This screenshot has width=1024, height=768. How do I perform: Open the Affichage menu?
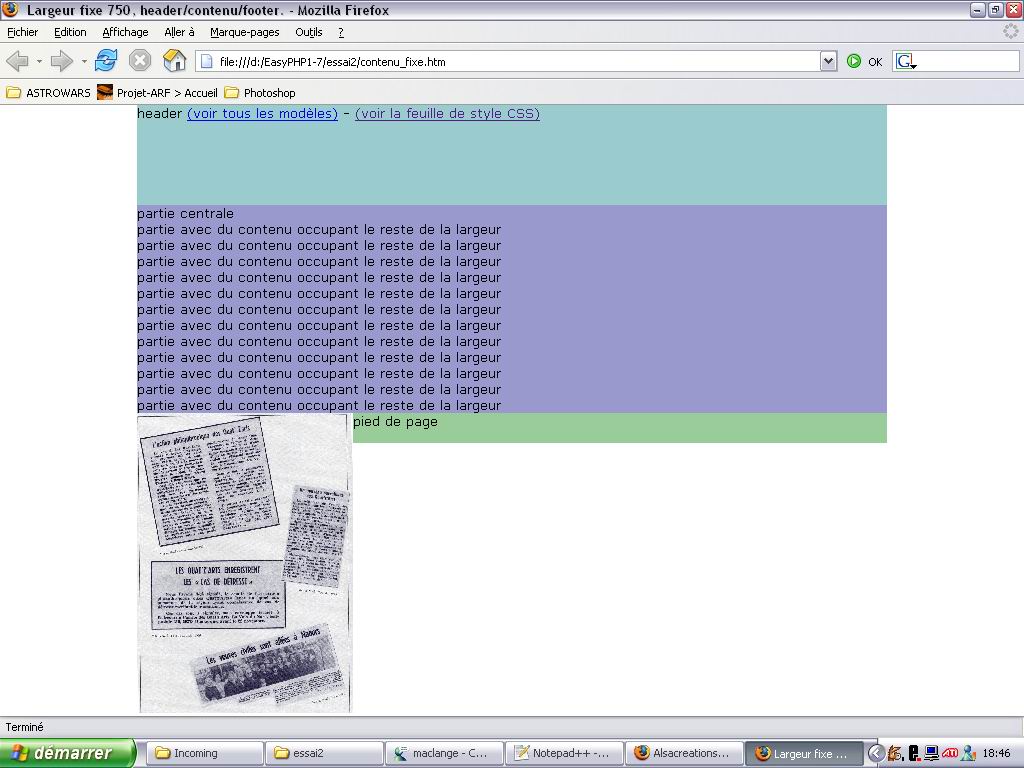pyautogui.click(x=125, y=32)
